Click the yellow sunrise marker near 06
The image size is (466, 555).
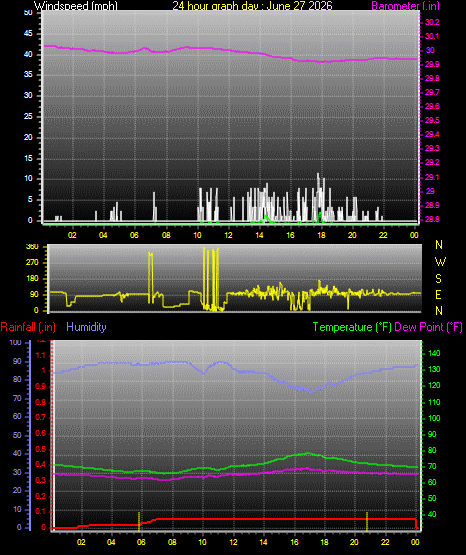tap(139, 521)
